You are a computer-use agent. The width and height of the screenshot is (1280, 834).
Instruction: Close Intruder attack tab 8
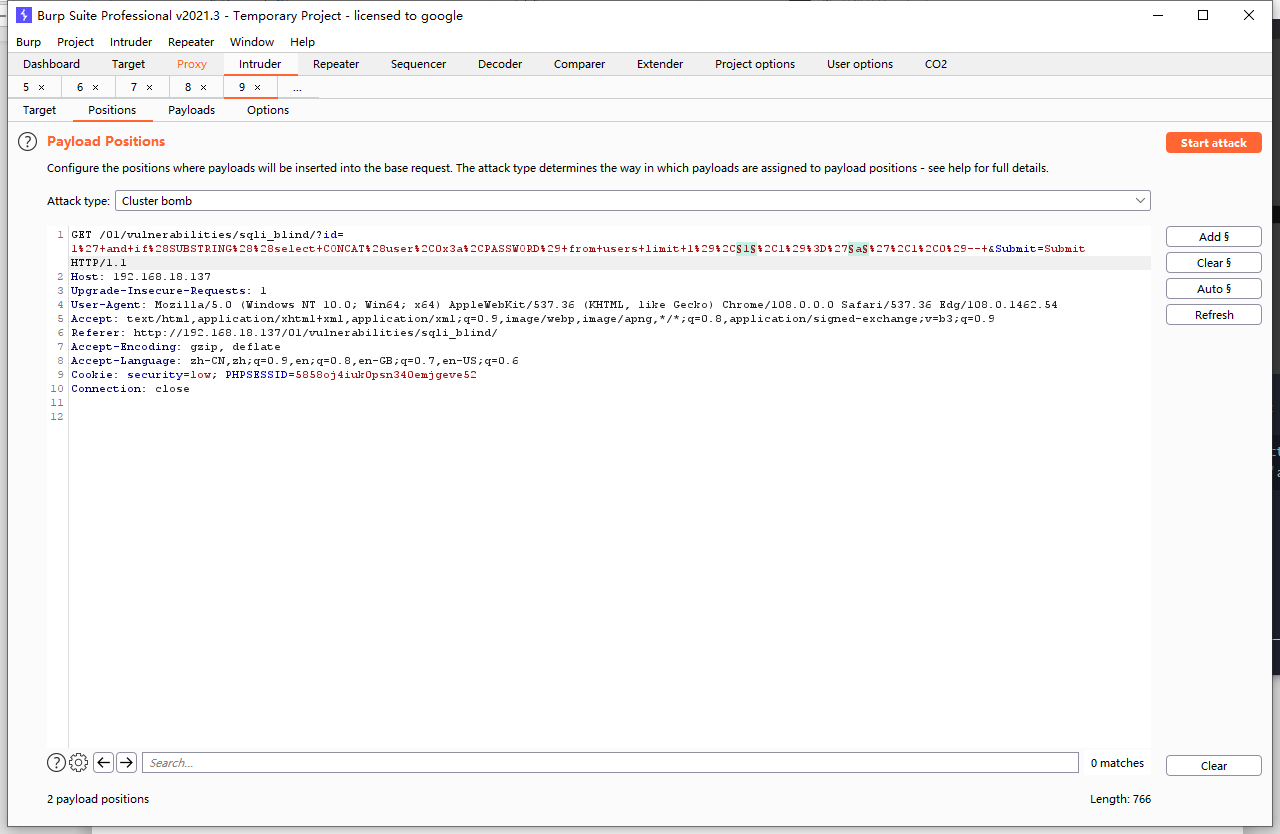click(203, 88)
